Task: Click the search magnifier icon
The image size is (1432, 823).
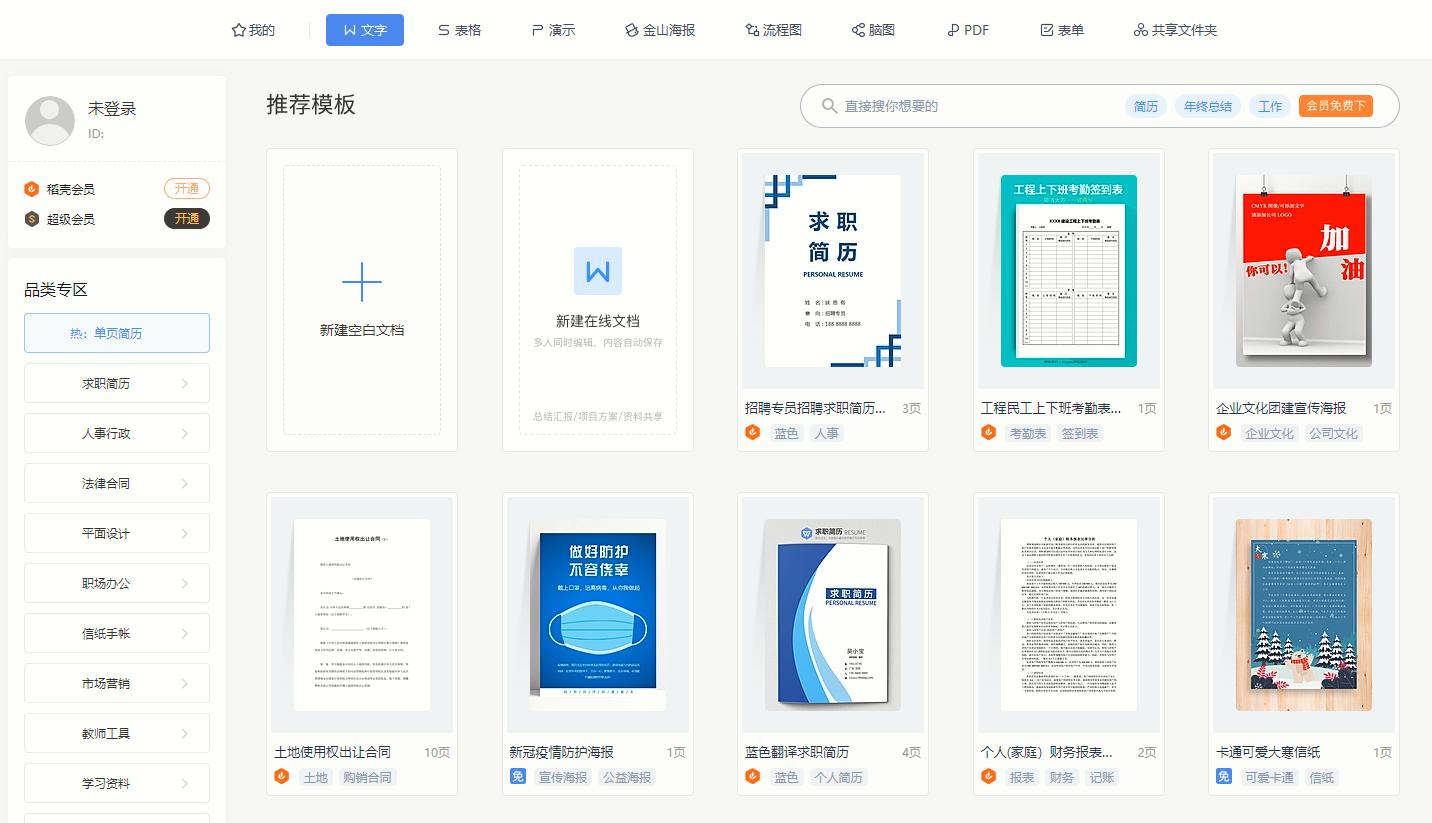Action: 829,105
